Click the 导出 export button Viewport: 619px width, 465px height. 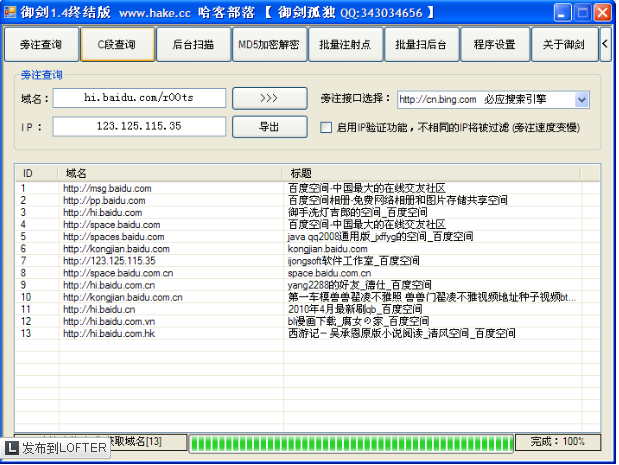(x=269, y=127)
